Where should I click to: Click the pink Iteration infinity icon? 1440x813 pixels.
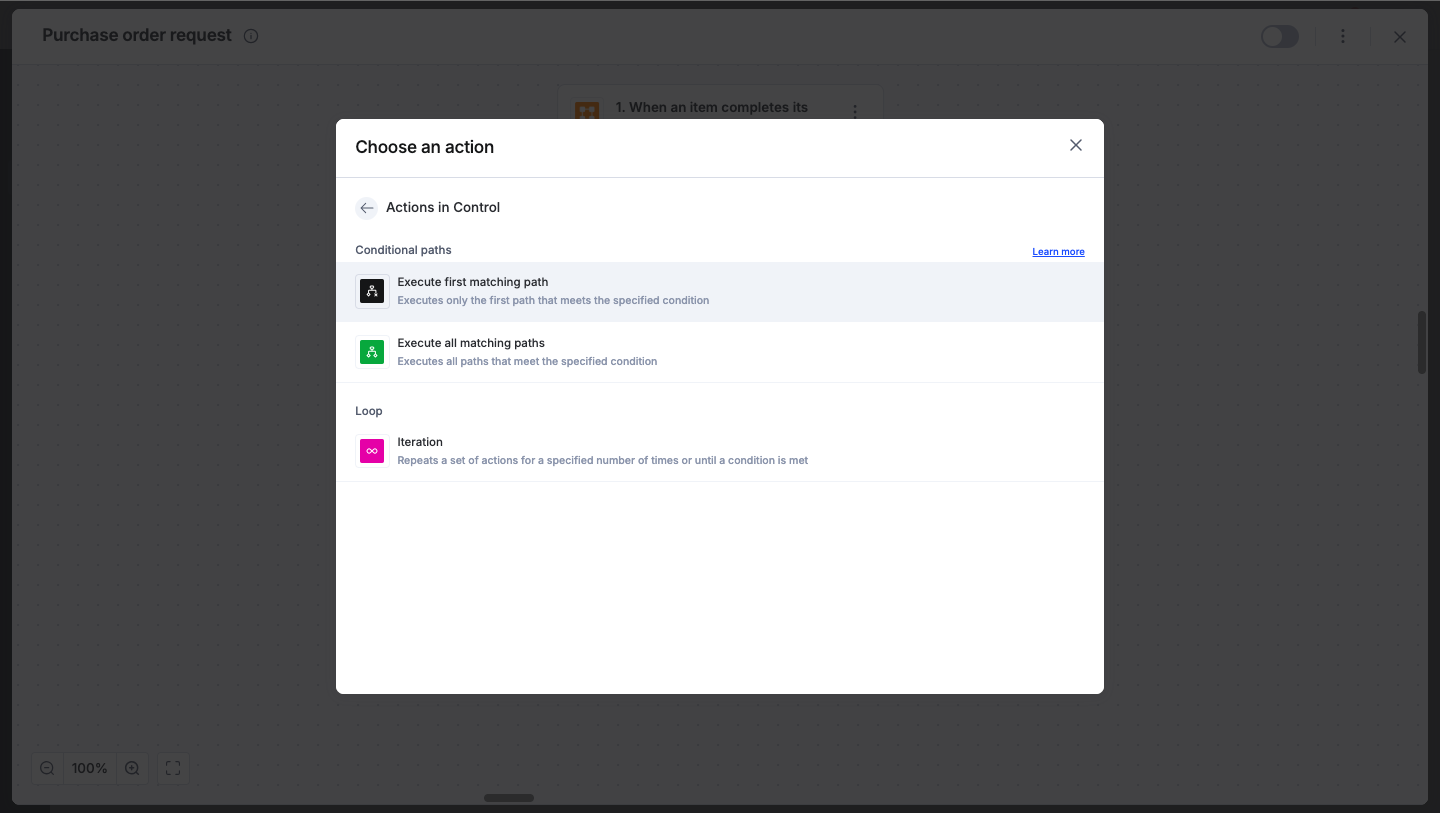click(x=372, y=451)
